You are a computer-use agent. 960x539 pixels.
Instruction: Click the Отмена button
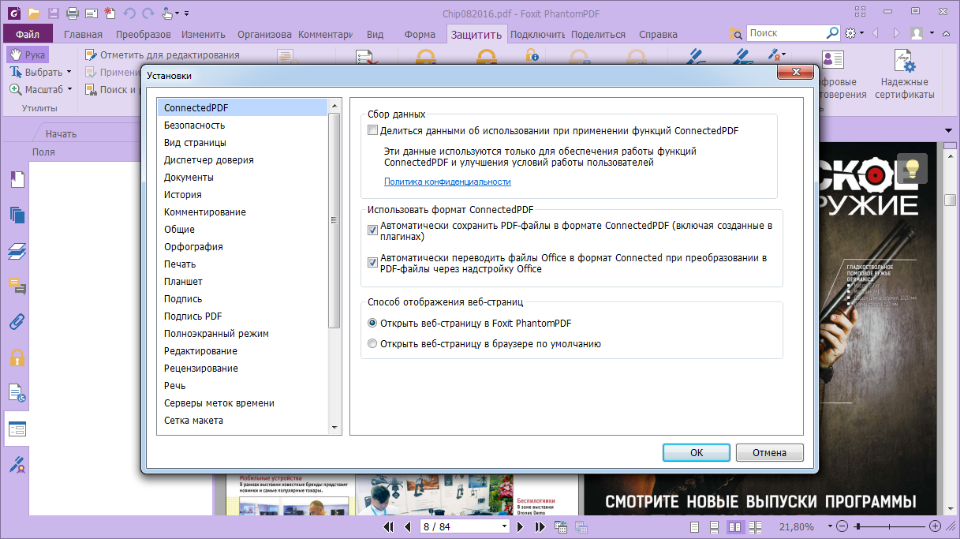click(770, 453)
